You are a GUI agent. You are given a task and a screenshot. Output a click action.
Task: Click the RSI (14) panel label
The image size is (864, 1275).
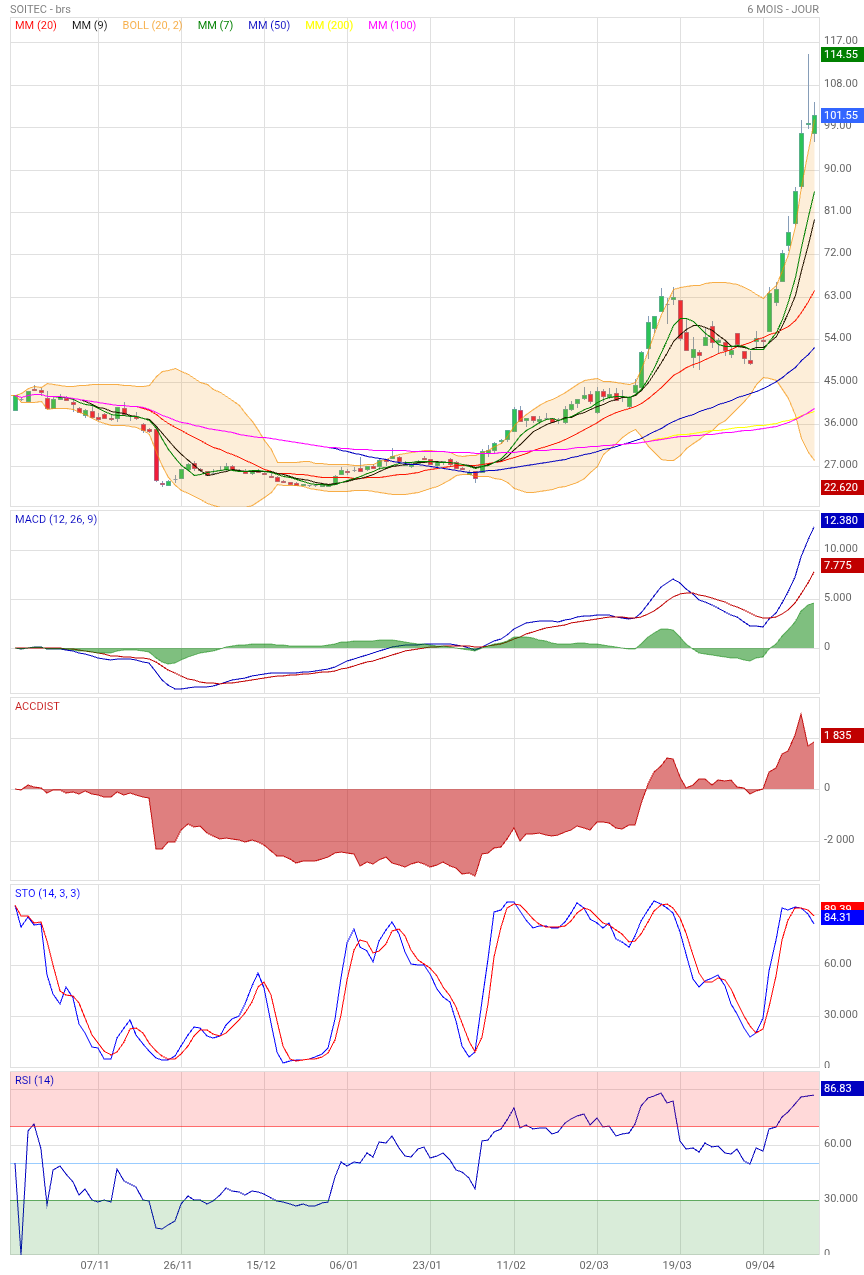click(x=34, y=1080)
